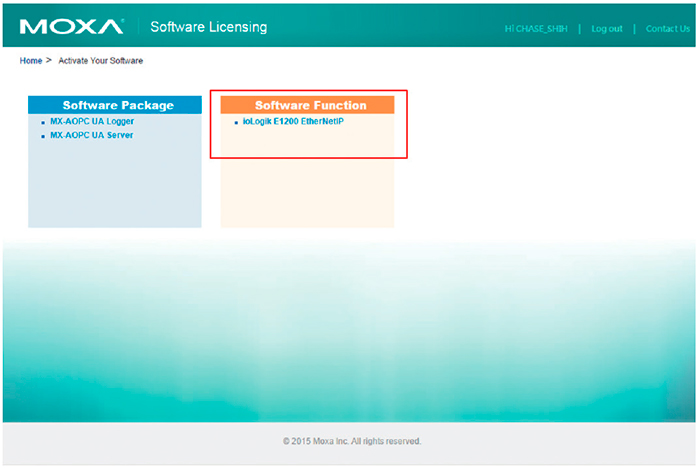Open MX-AOPC UA Server package
This screenshot has width=700, height=468.
tap(92, 134)
